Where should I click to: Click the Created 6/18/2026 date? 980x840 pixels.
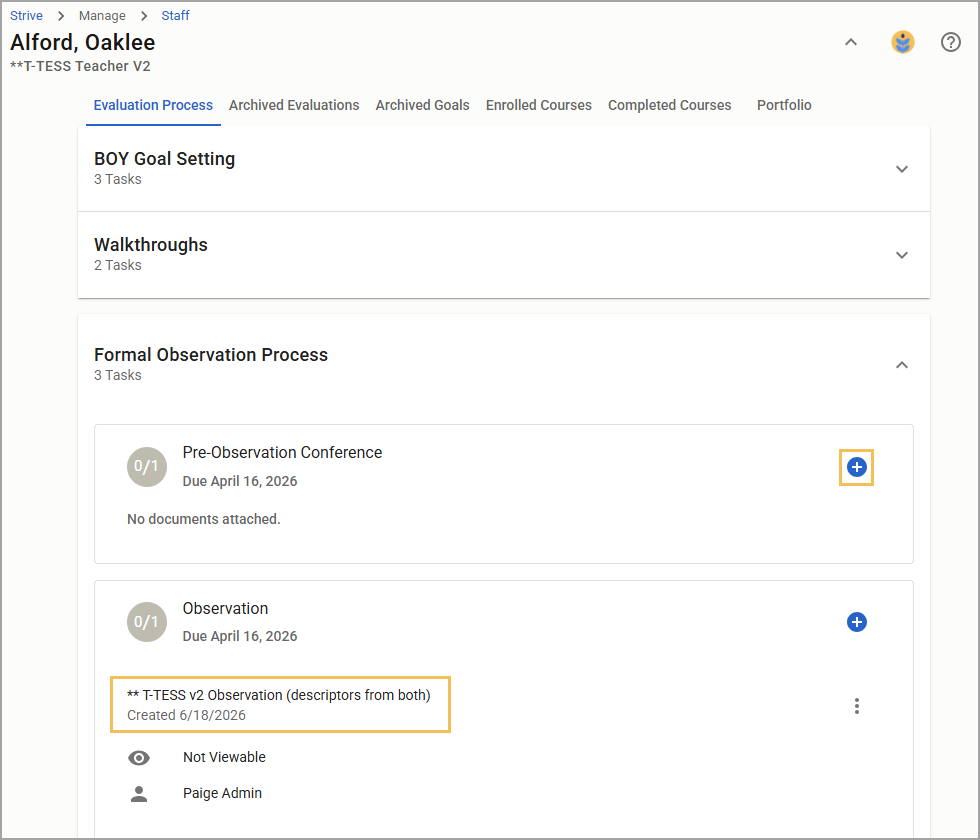click(x=186, y=715)
